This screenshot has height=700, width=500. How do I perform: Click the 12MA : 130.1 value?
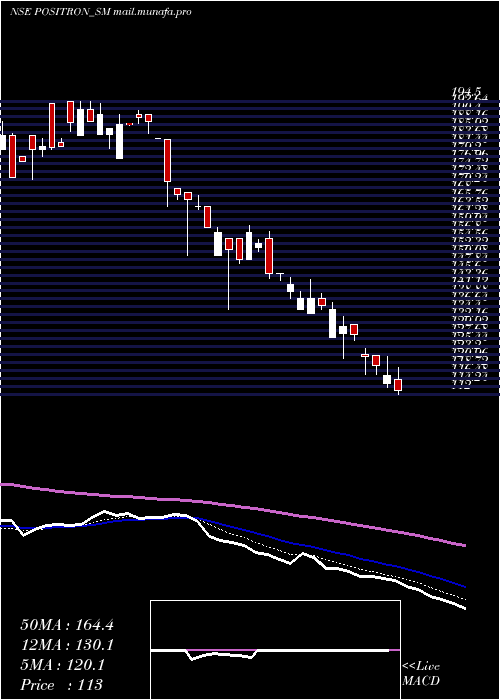67,645
